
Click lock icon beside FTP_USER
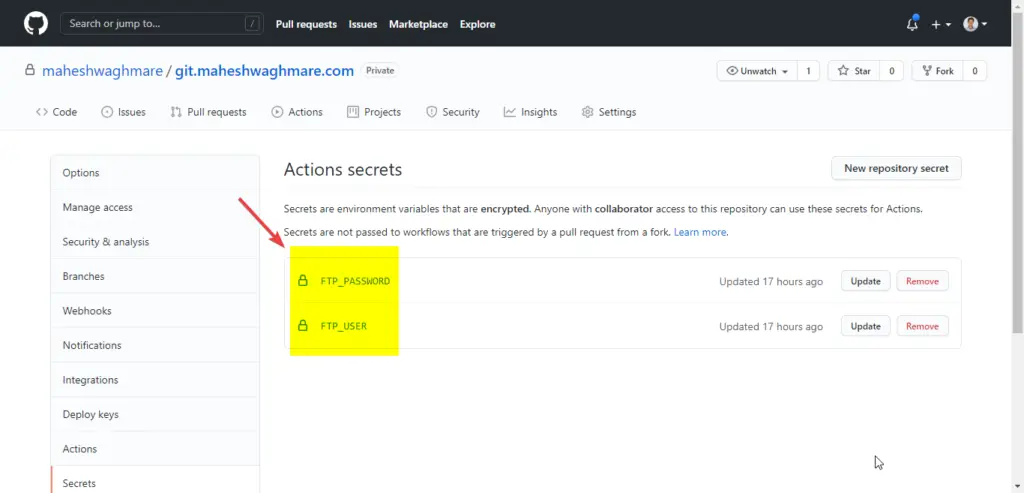point(302,325)
